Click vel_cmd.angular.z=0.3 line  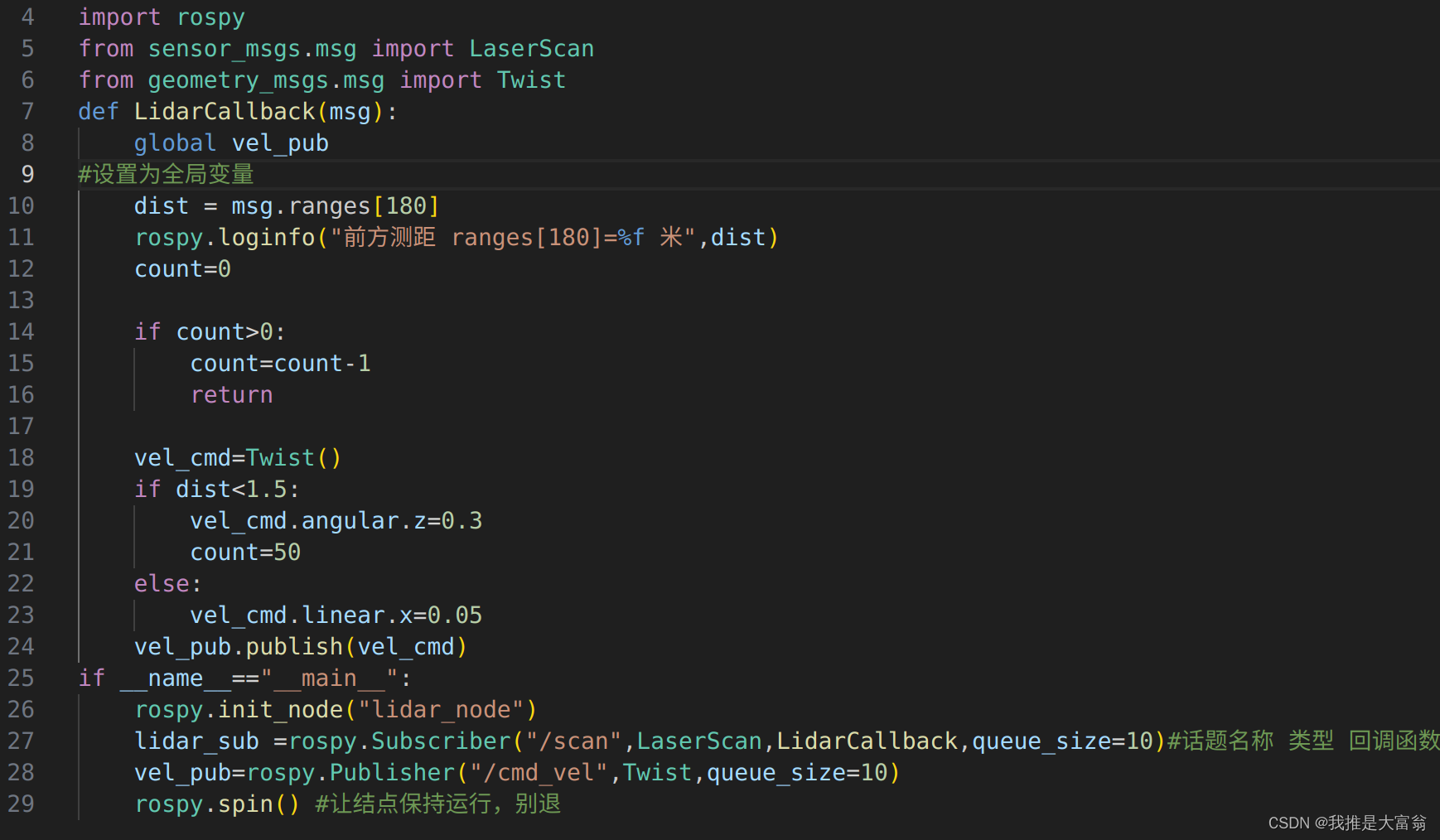(336, 521)
